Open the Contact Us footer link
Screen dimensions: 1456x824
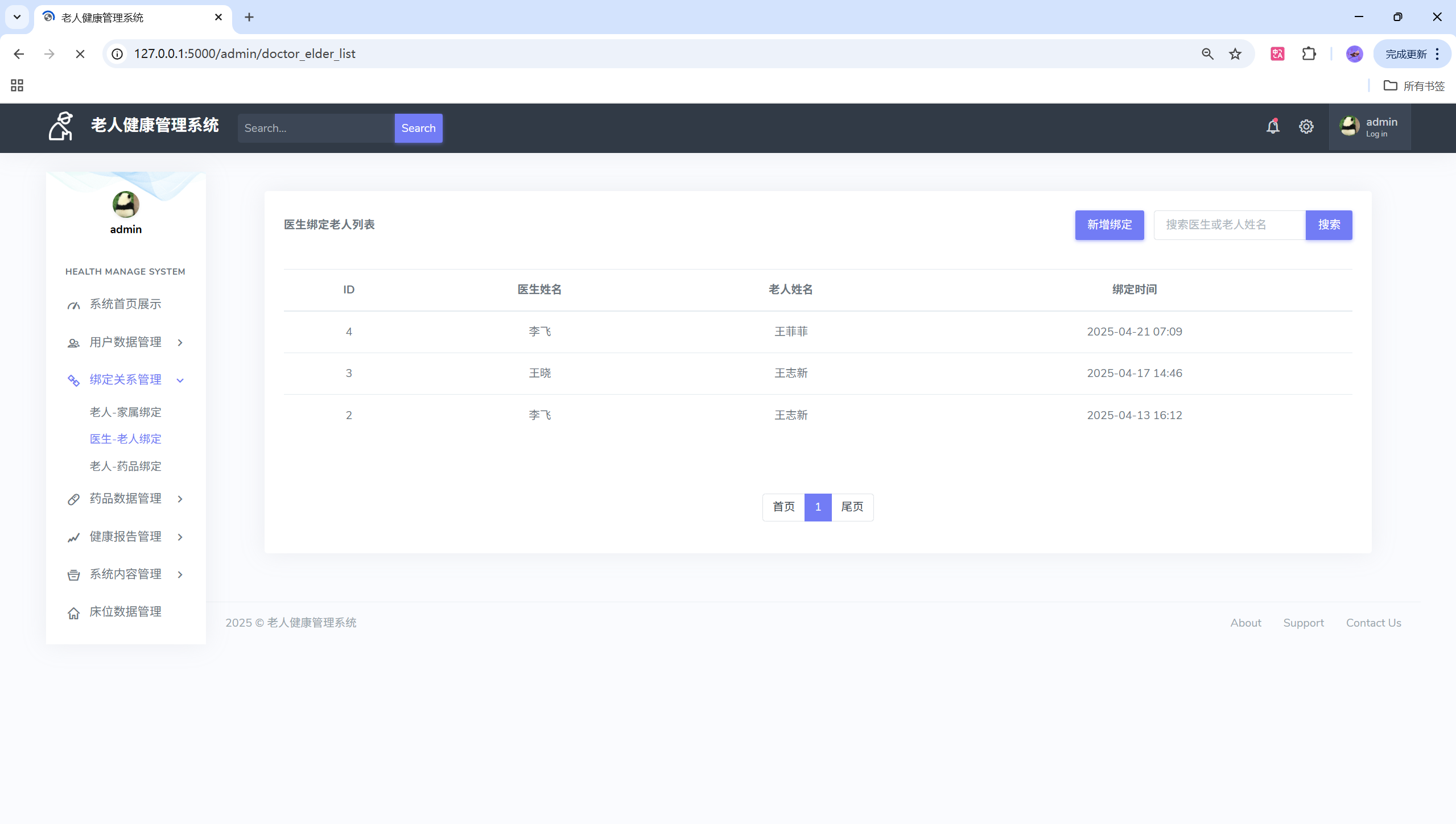point(1373,623)
